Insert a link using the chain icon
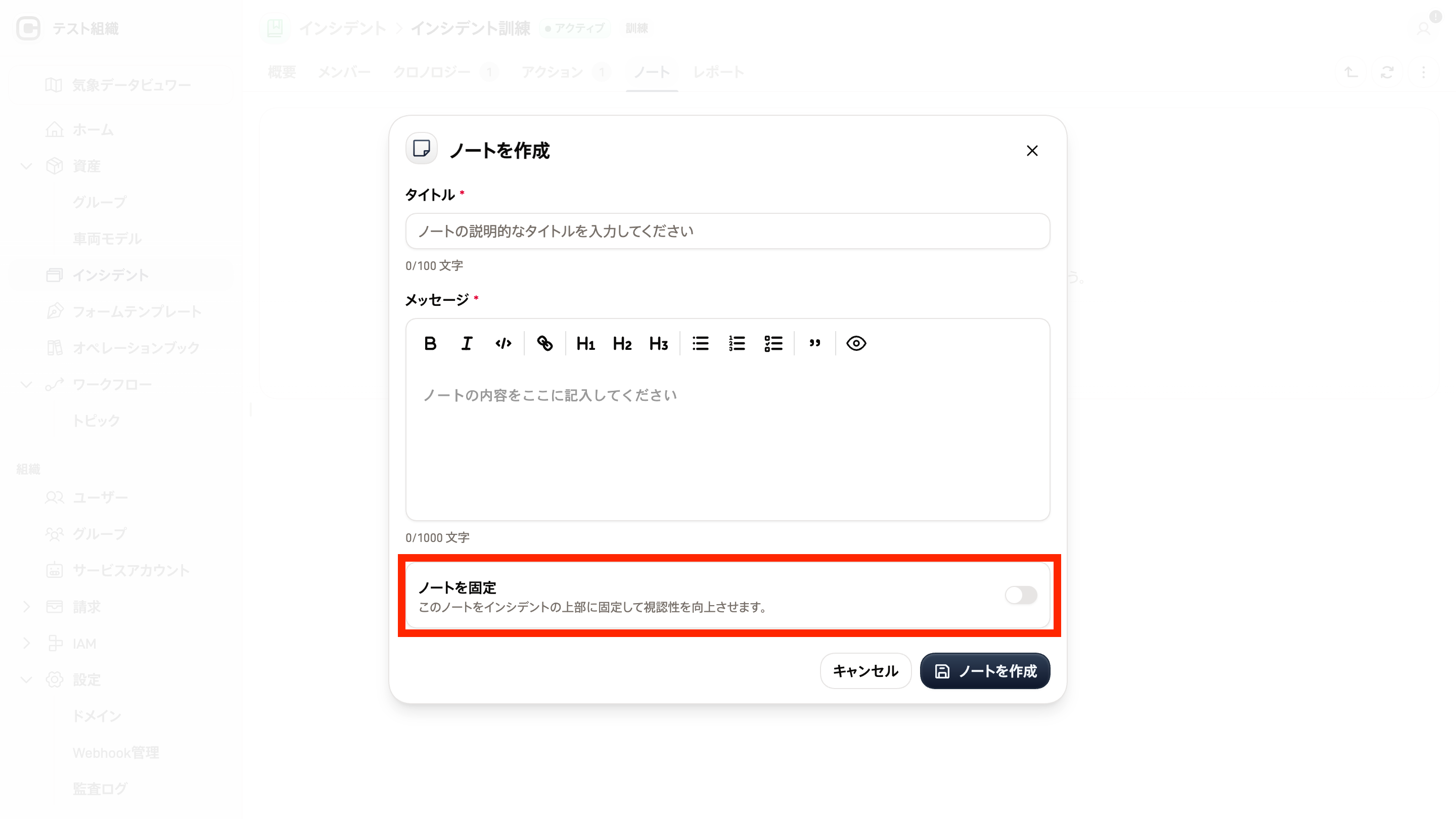 (x=545, y=343)
